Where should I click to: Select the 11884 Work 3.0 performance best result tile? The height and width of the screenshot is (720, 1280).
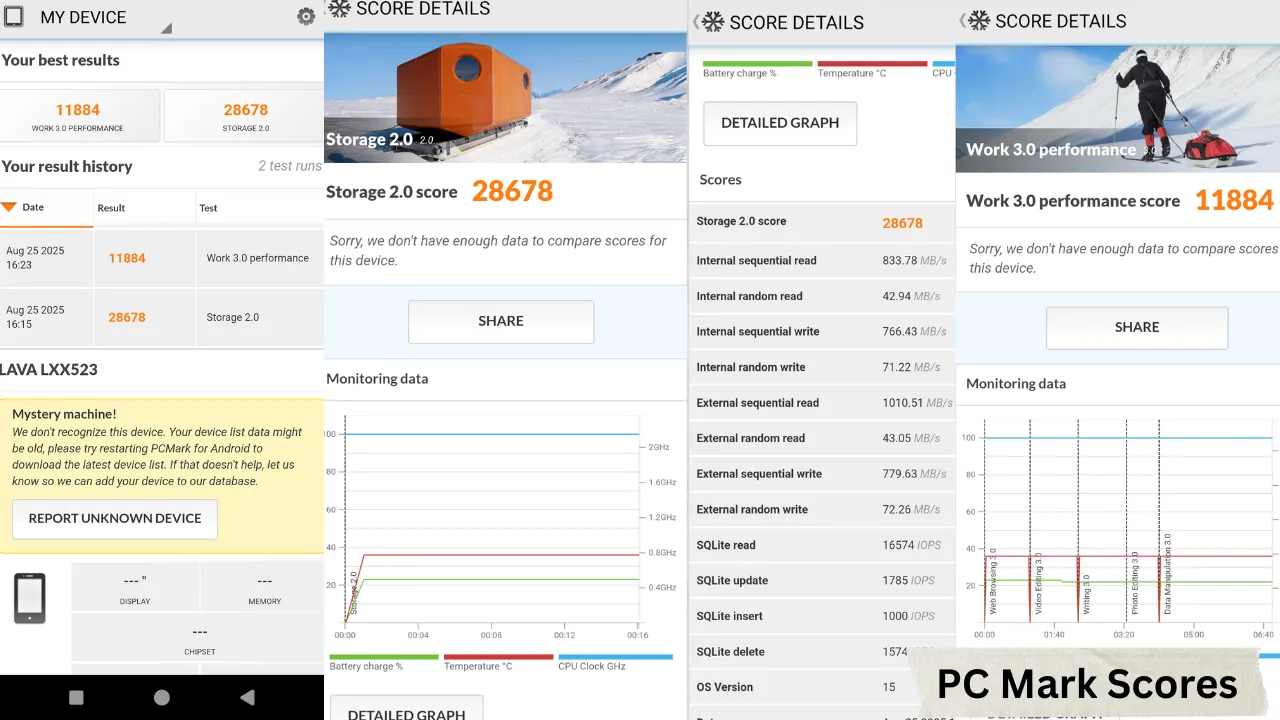pyautogui.click(x=79, y=116)
